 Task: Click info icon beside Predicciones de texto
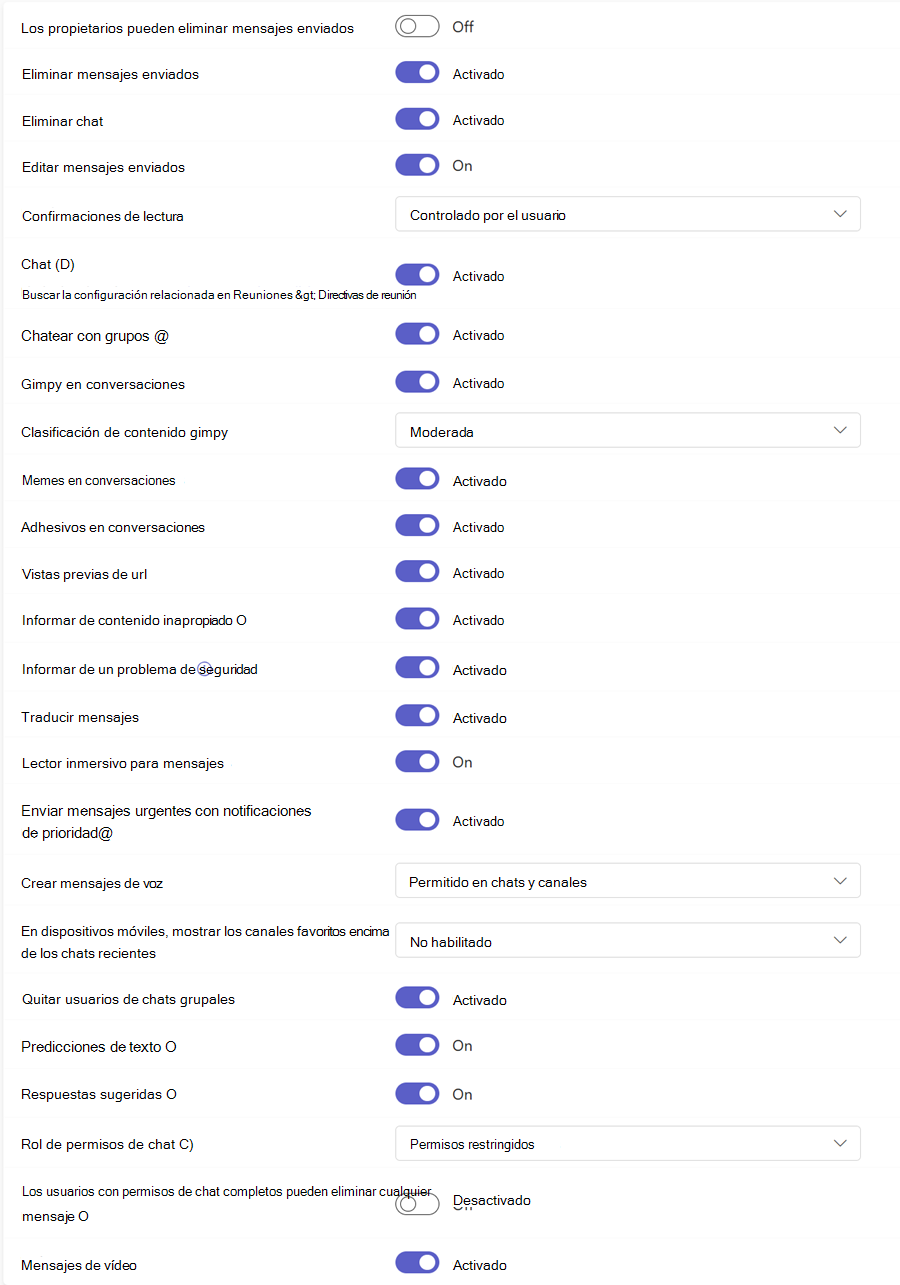coord(171,1047)
